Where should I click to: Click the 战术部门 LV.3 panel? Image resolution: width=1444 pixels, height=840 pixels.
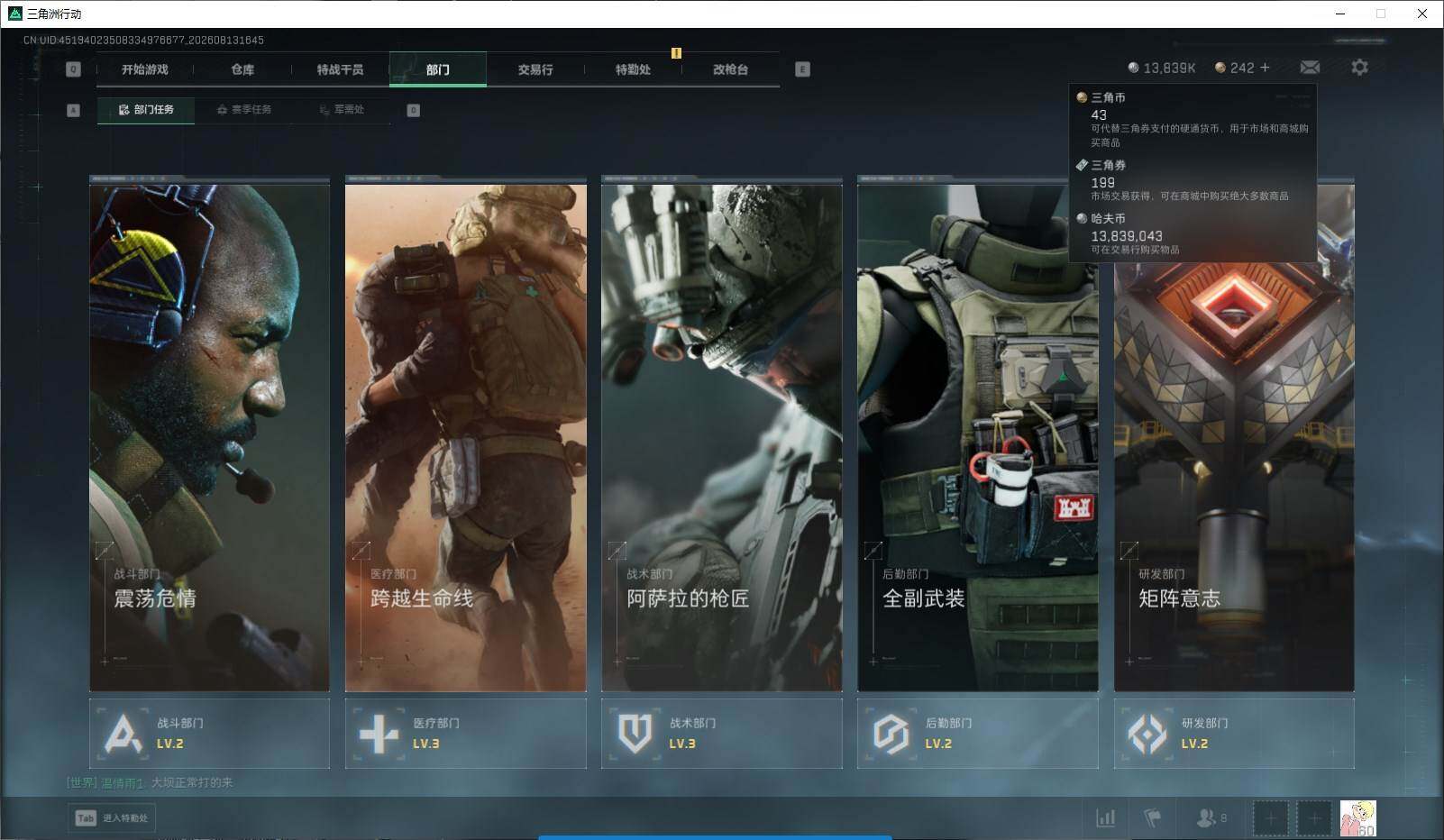coord(722,734)
